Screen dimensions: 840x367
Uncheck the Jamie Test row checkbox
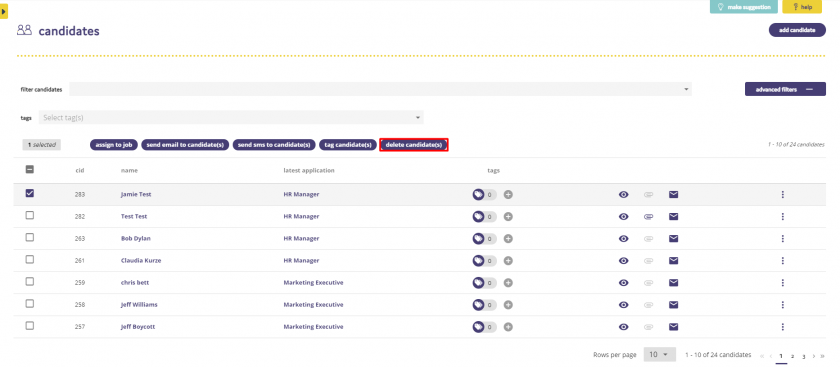pyautogui.click(x=30, y=193)
